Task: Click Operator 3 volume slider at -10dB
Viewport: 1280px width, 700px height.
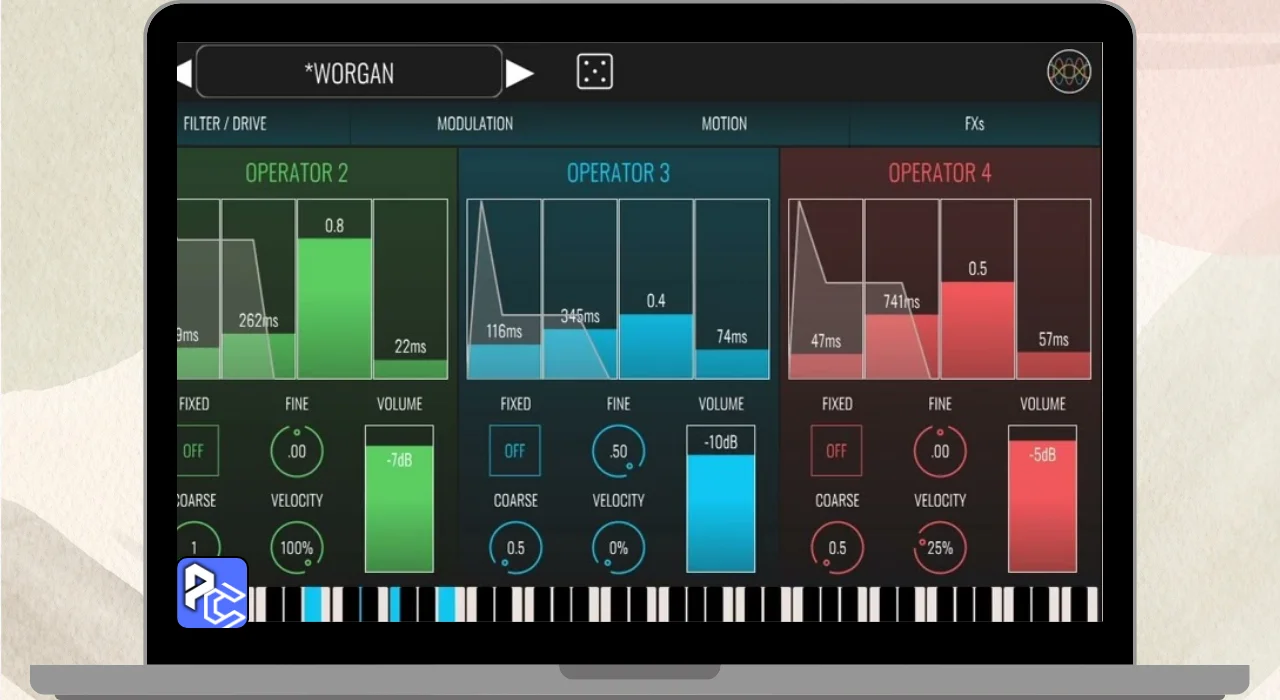Action: click(721, 498)
